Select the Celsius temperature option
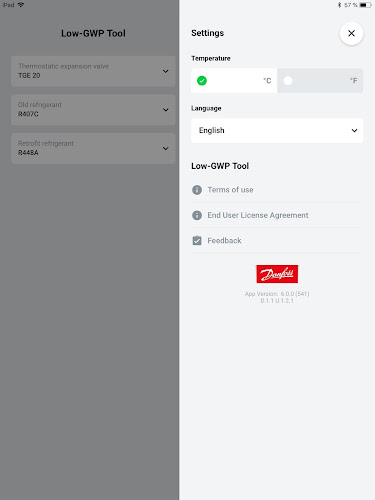The height and width of the screenshot is (500, 375). (x=234, y=81)
